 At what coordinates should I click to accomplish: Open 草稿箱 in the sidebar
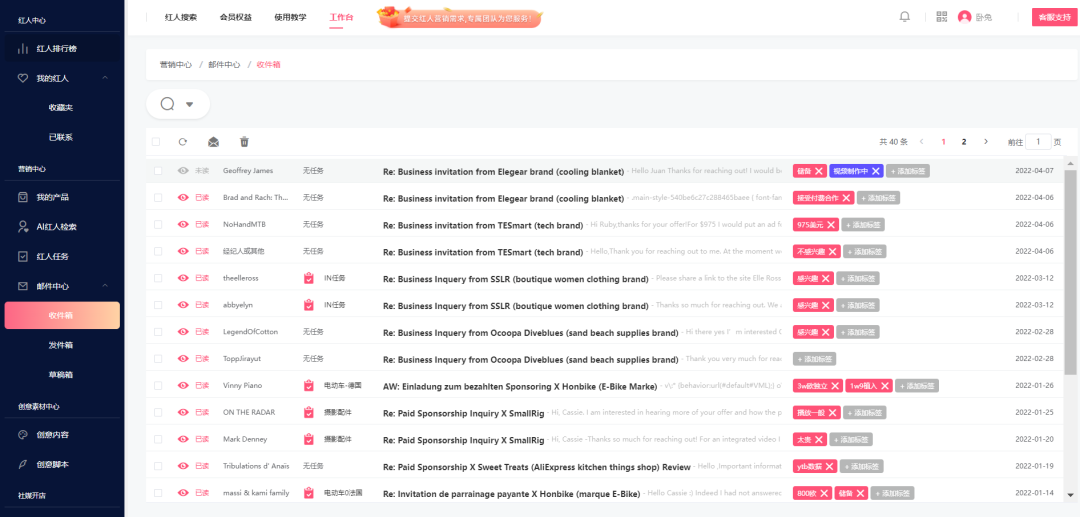coord(61,374)
